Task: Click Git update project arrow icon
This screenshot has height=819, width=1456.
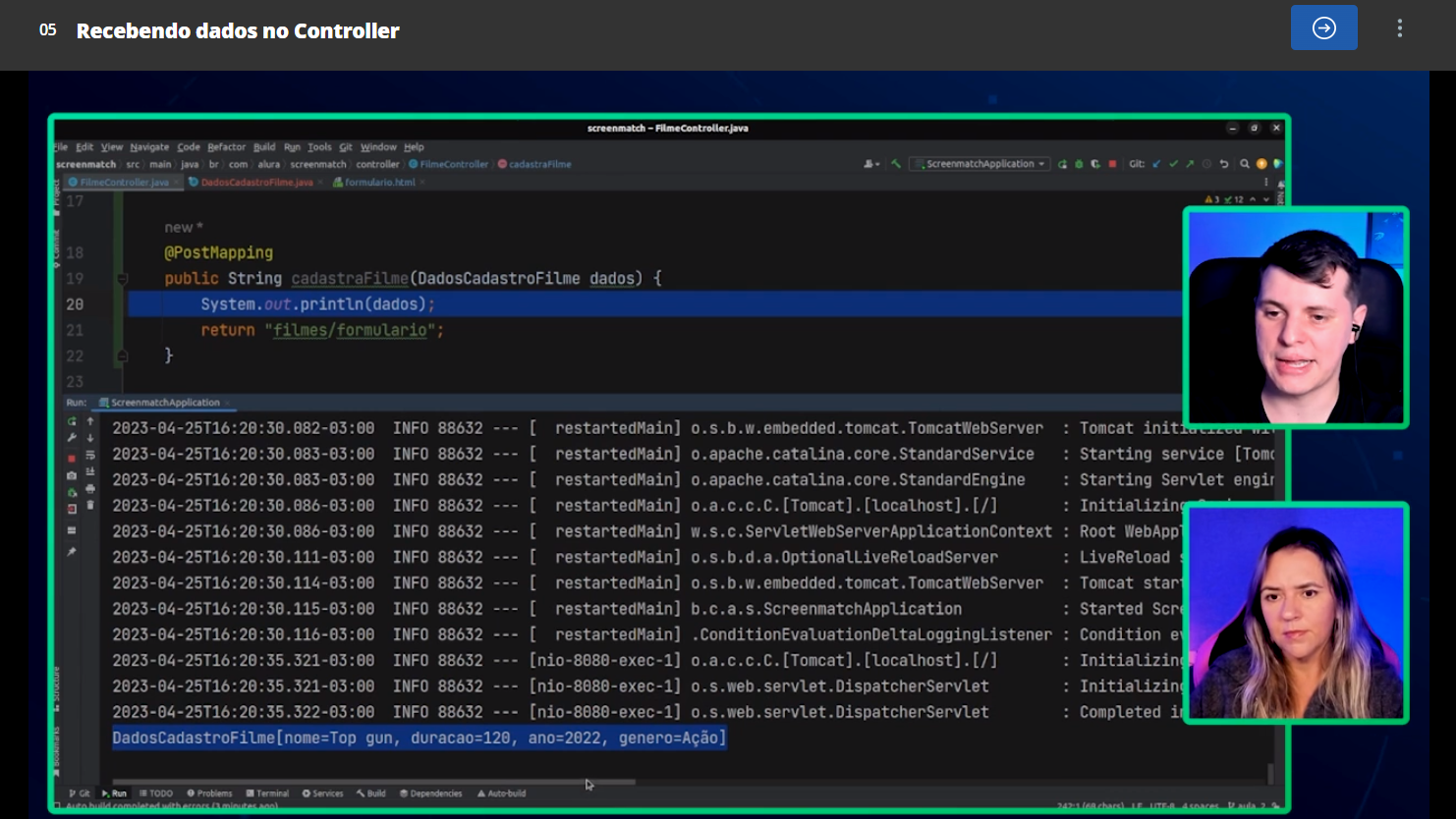Action: [1156, 164]
